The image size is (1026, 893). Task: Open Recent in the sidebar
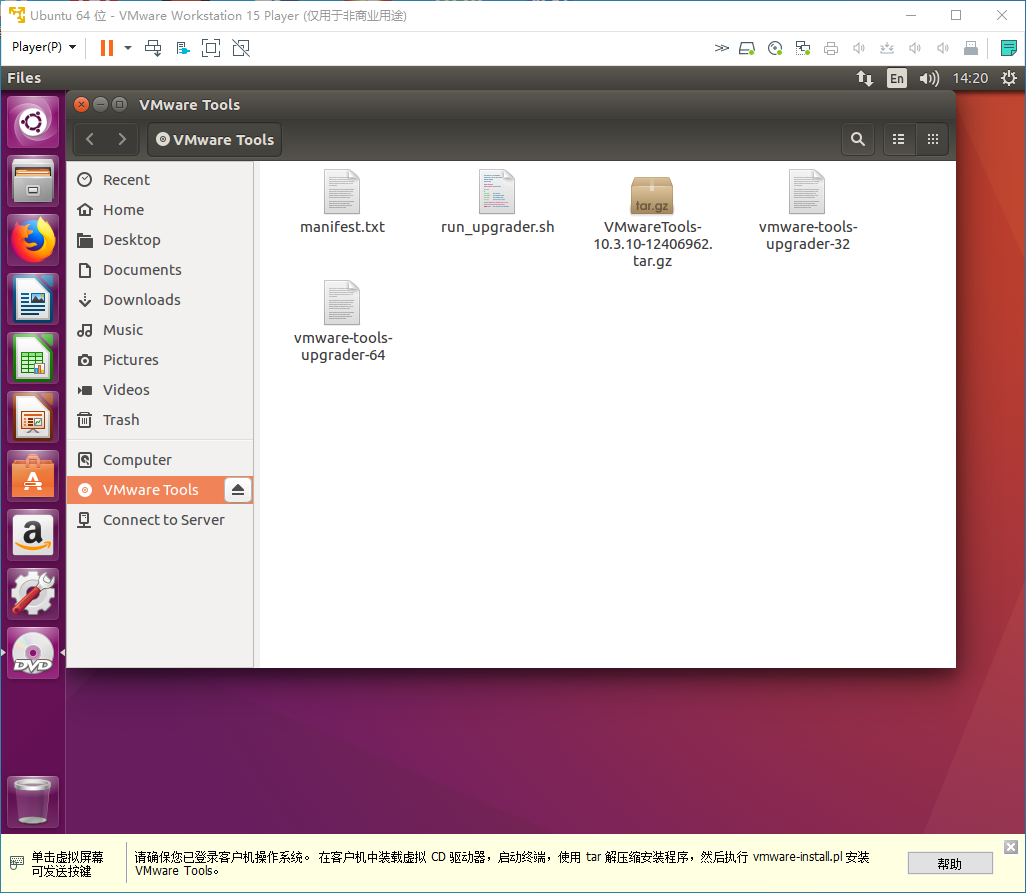[160, 180]
